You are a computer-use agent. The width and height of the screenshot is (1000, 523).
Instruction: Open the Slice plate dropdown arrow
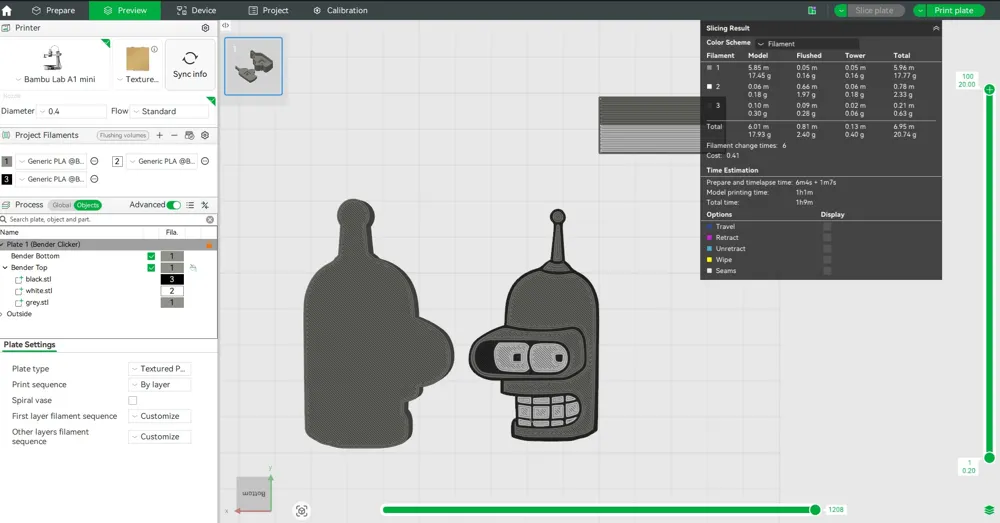click(841, 10)
